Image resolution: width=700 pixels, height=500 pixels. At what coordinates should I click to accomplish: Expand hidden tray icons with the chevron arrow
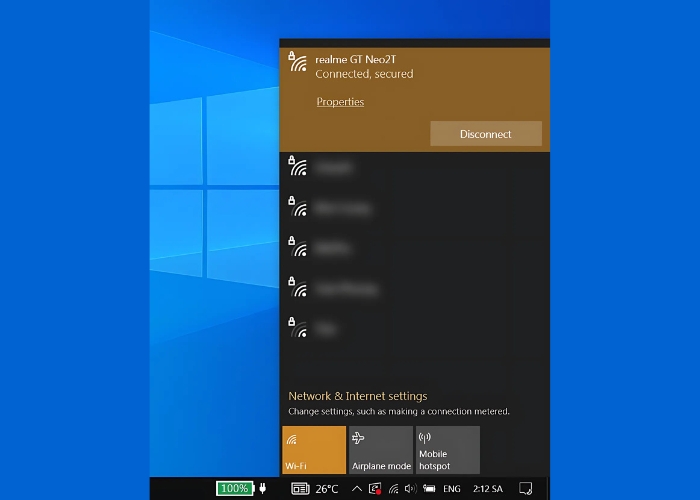(357, 489)
